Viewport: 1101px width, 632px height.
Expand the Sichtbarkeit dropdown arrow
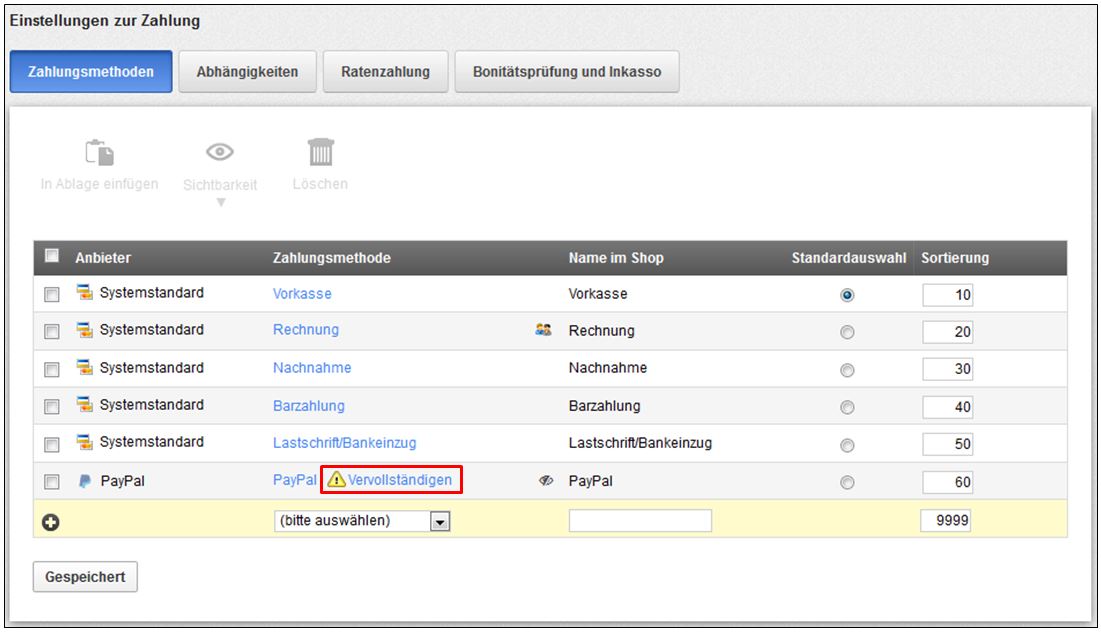221,203
